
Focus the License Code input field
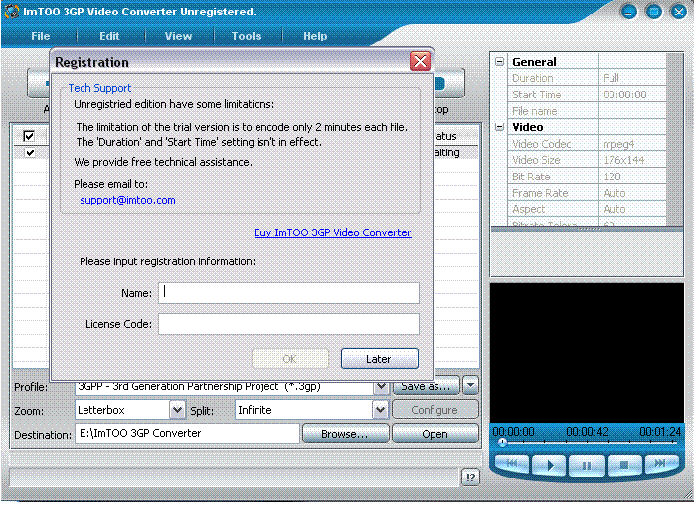tap(289, 324)
